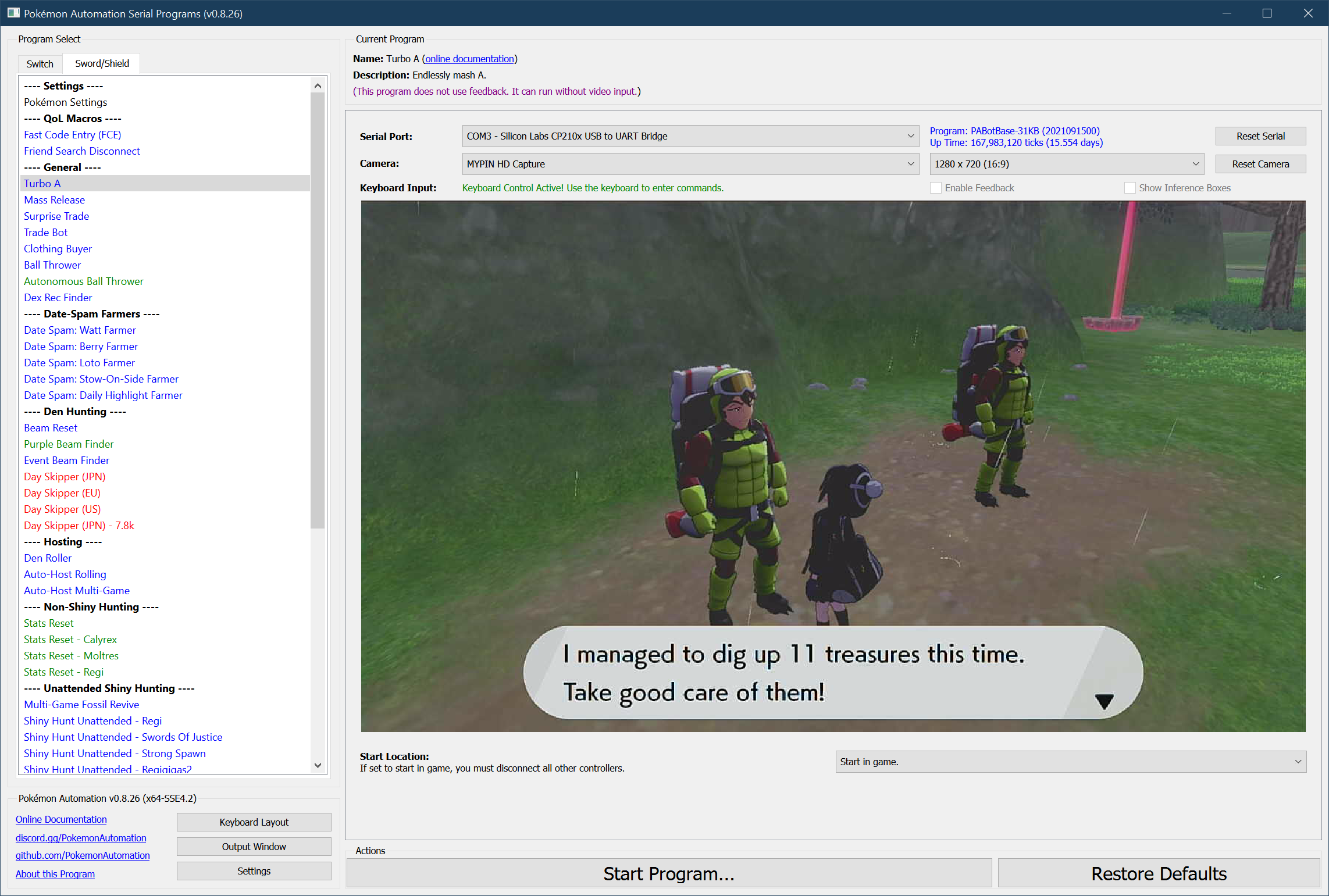Image resolution: width=1329 pixels, height=896 pixels.
Task: Enable the Feedback checkbox
Action: point(936,188)
